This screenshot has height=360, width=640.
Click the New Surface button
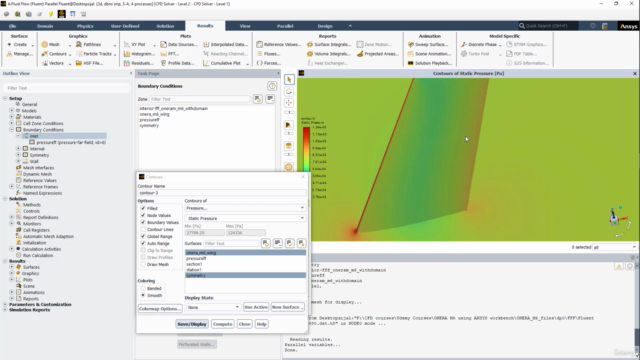(x=287, y=307)
